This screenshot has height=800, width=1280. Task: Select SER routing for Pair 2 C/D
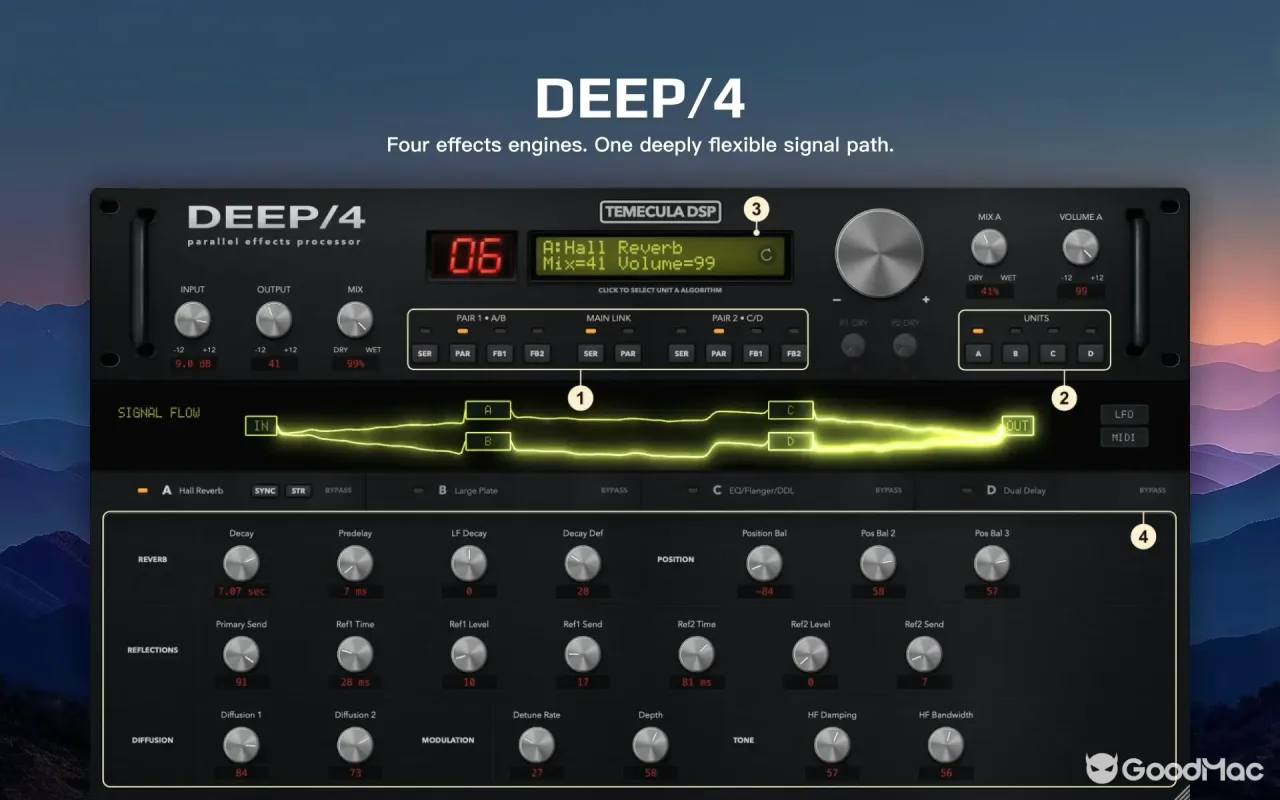681,353
